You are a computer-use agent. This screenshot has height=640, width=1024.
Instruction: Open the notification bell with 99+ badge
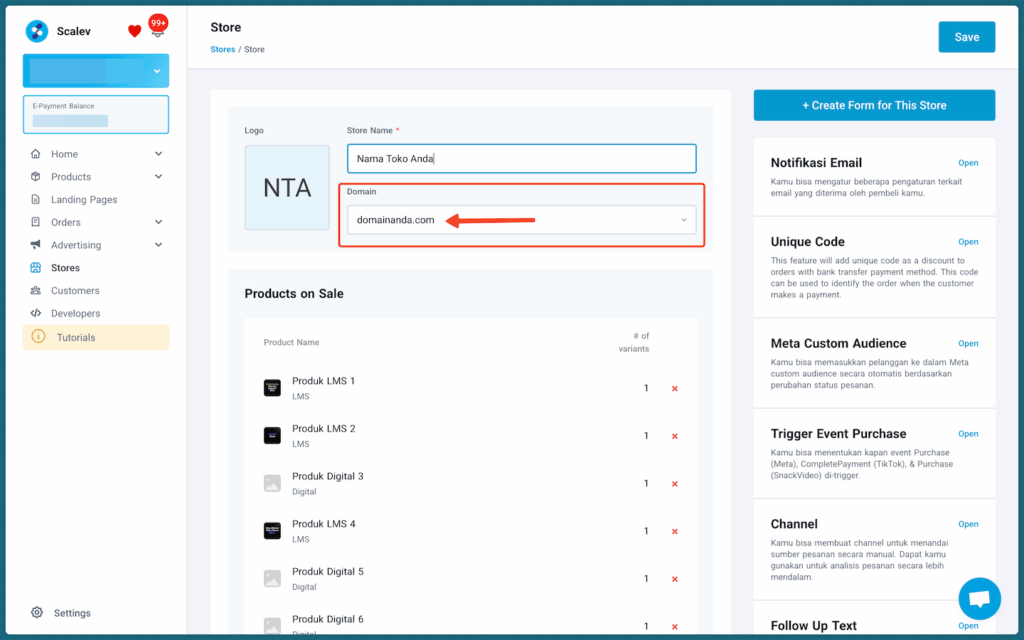(x=157, y=30)
